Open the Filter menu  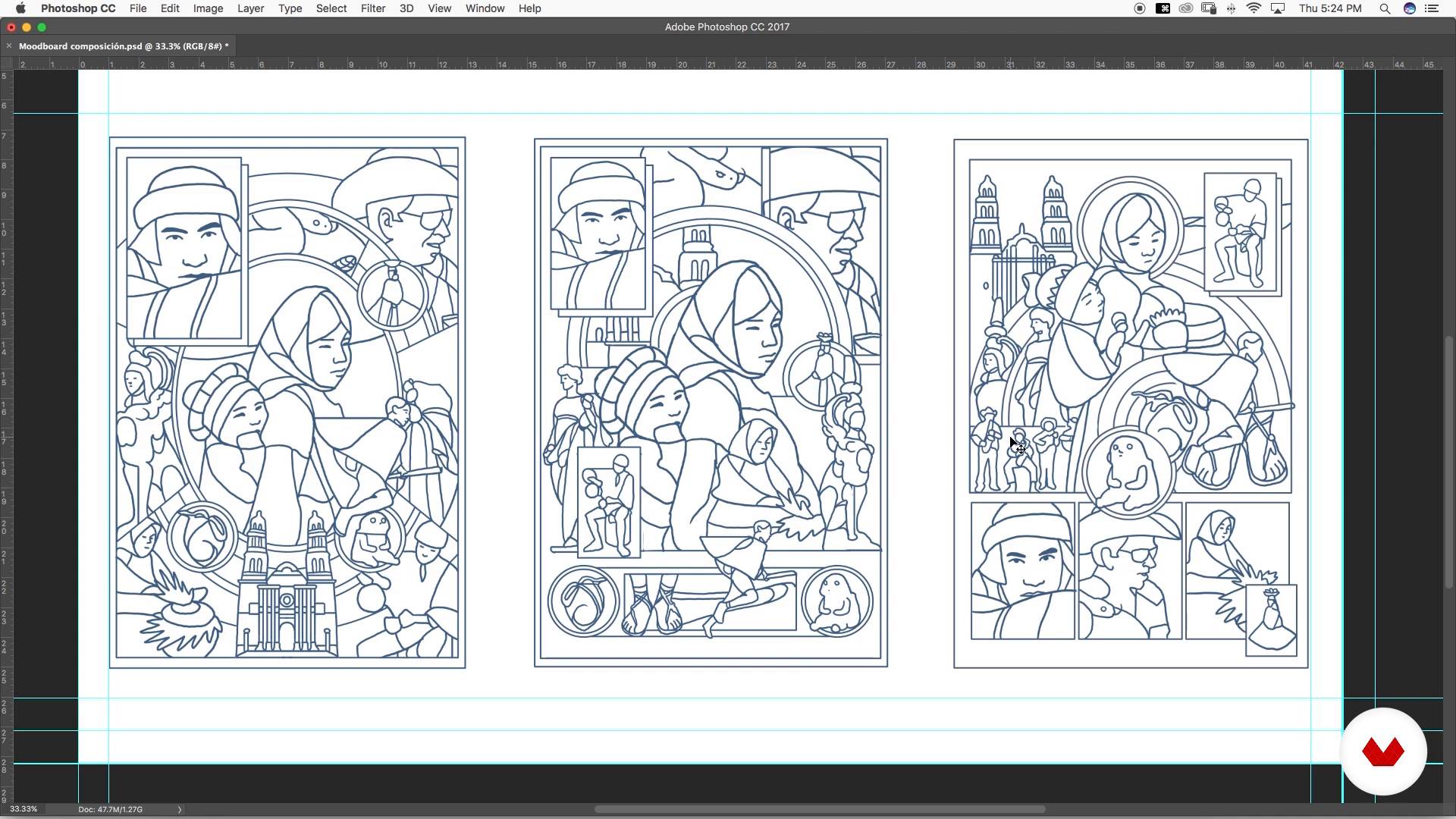[x=373, y=8]
